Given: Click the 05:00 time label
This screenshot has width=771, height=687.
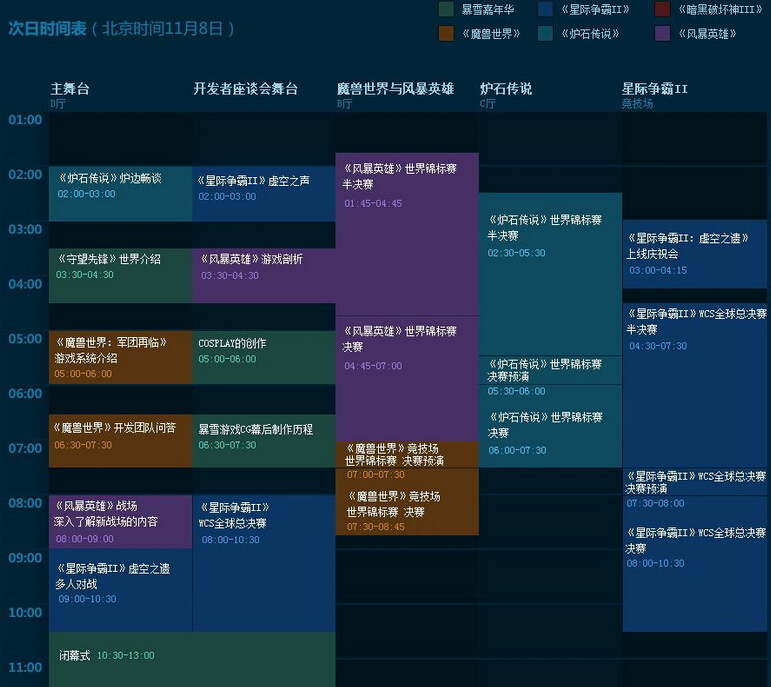Looking at the screenshot, I should click(25, 339).
